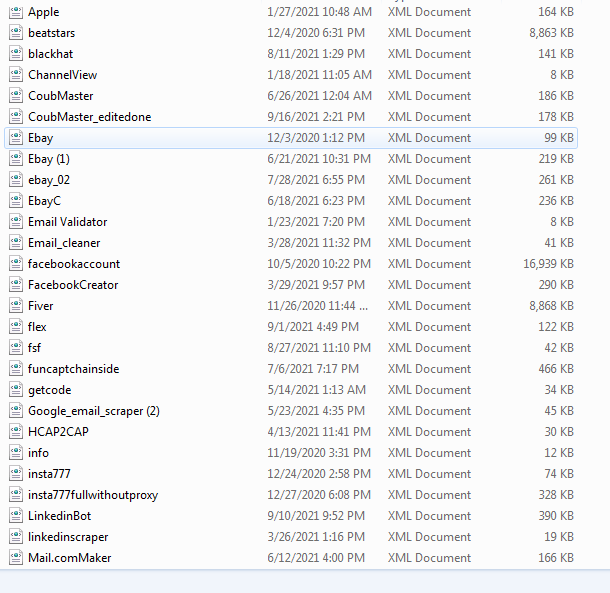Viewport: 610px width, 593px height.
Task: Select the ChannelView file icon
Action: [x=16, y=75]
